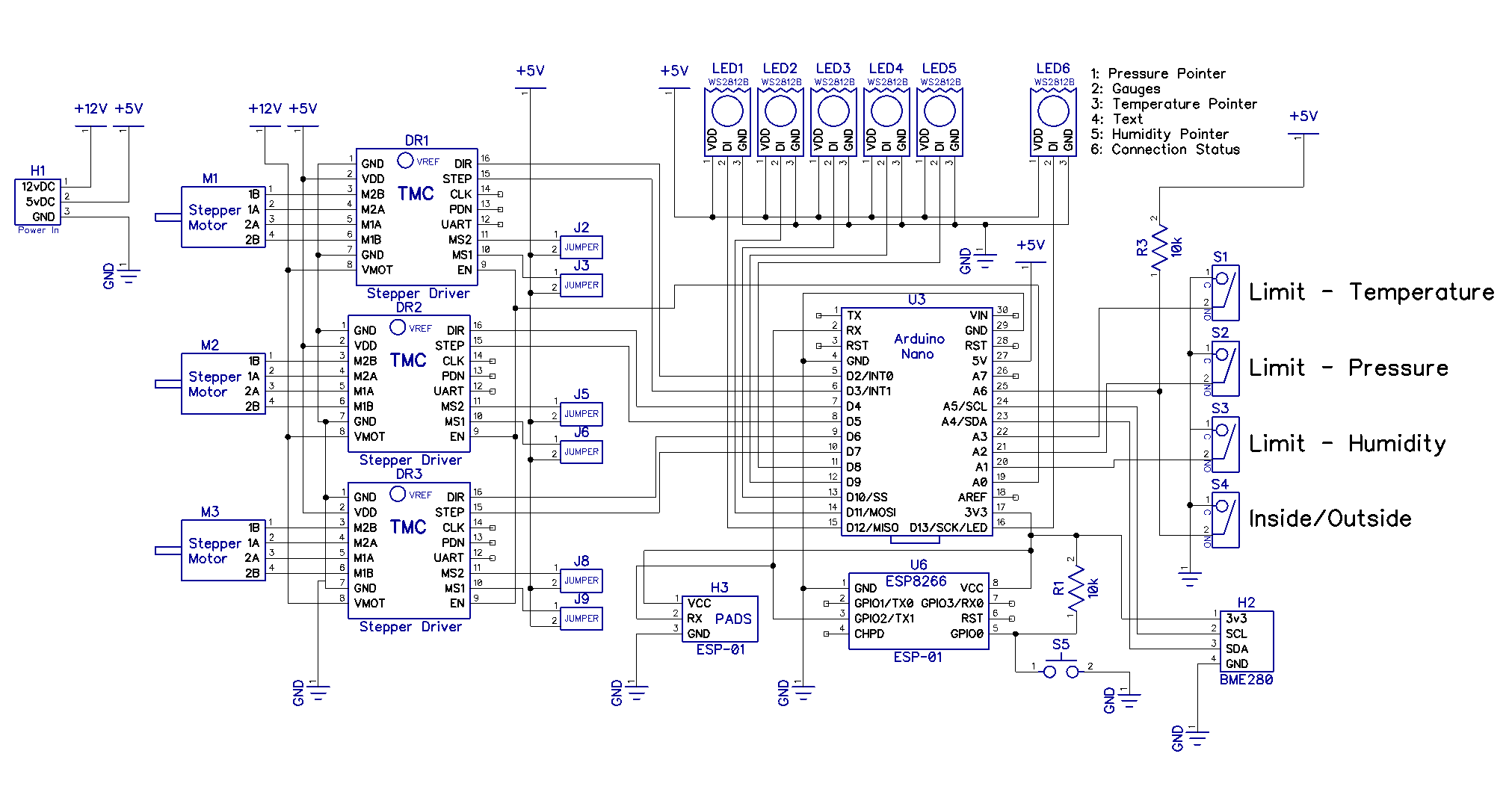Select the U6 ESP8266 ESP-01 block
The width and height of the screenshot is (1512, 795).
(x=919, y=611)
